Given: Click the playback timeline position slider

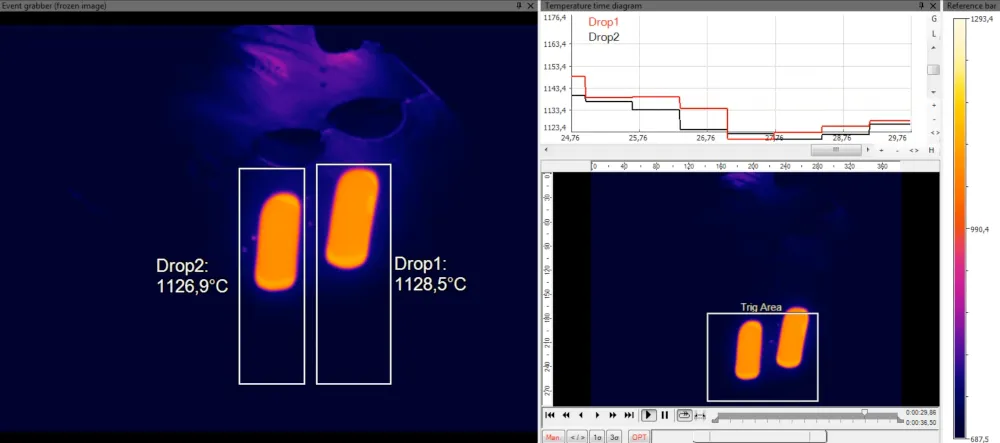Looking at the screenshot, I should pos(865,412).
